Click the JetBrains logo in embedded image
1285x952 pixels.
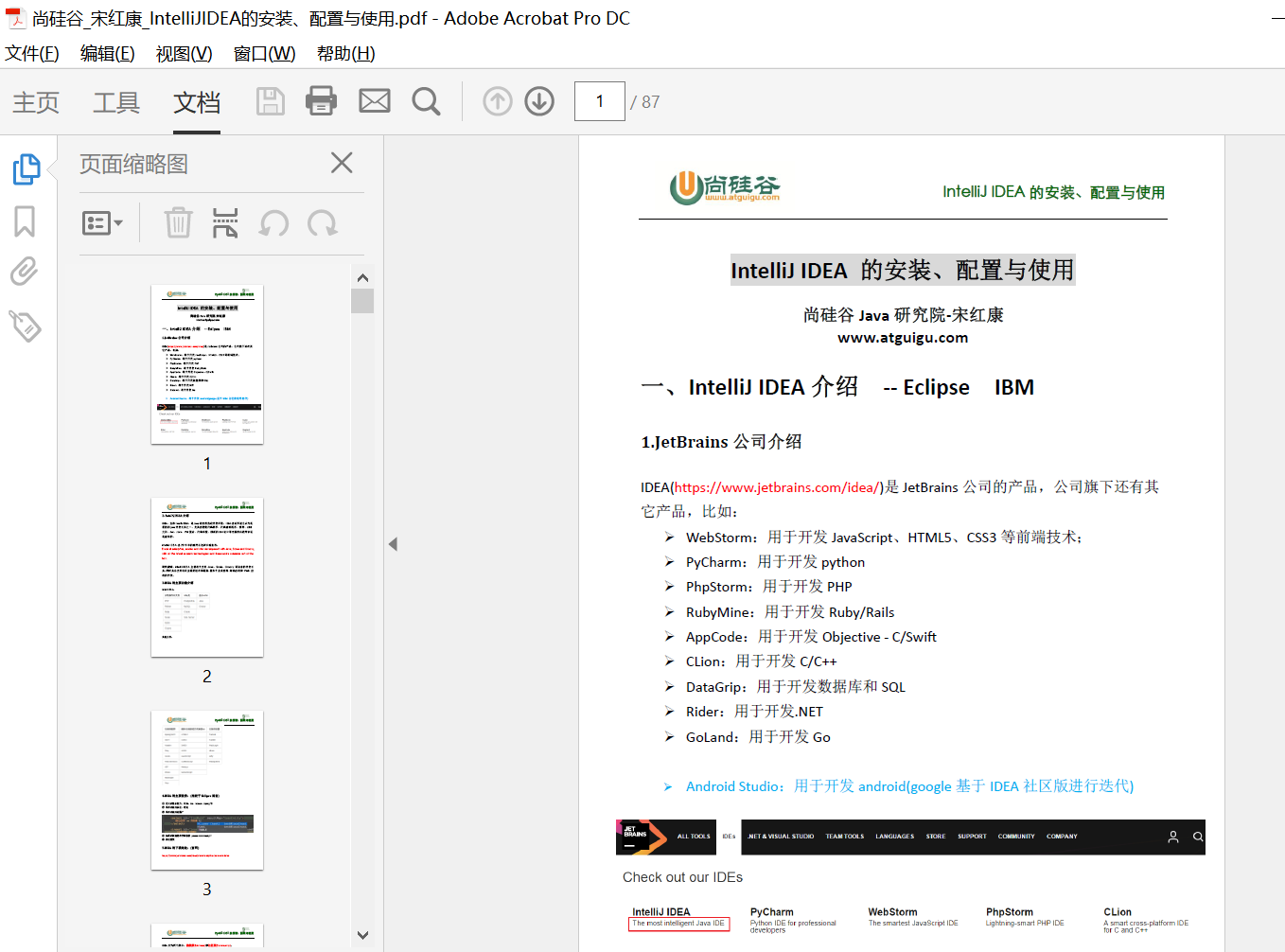642,837
